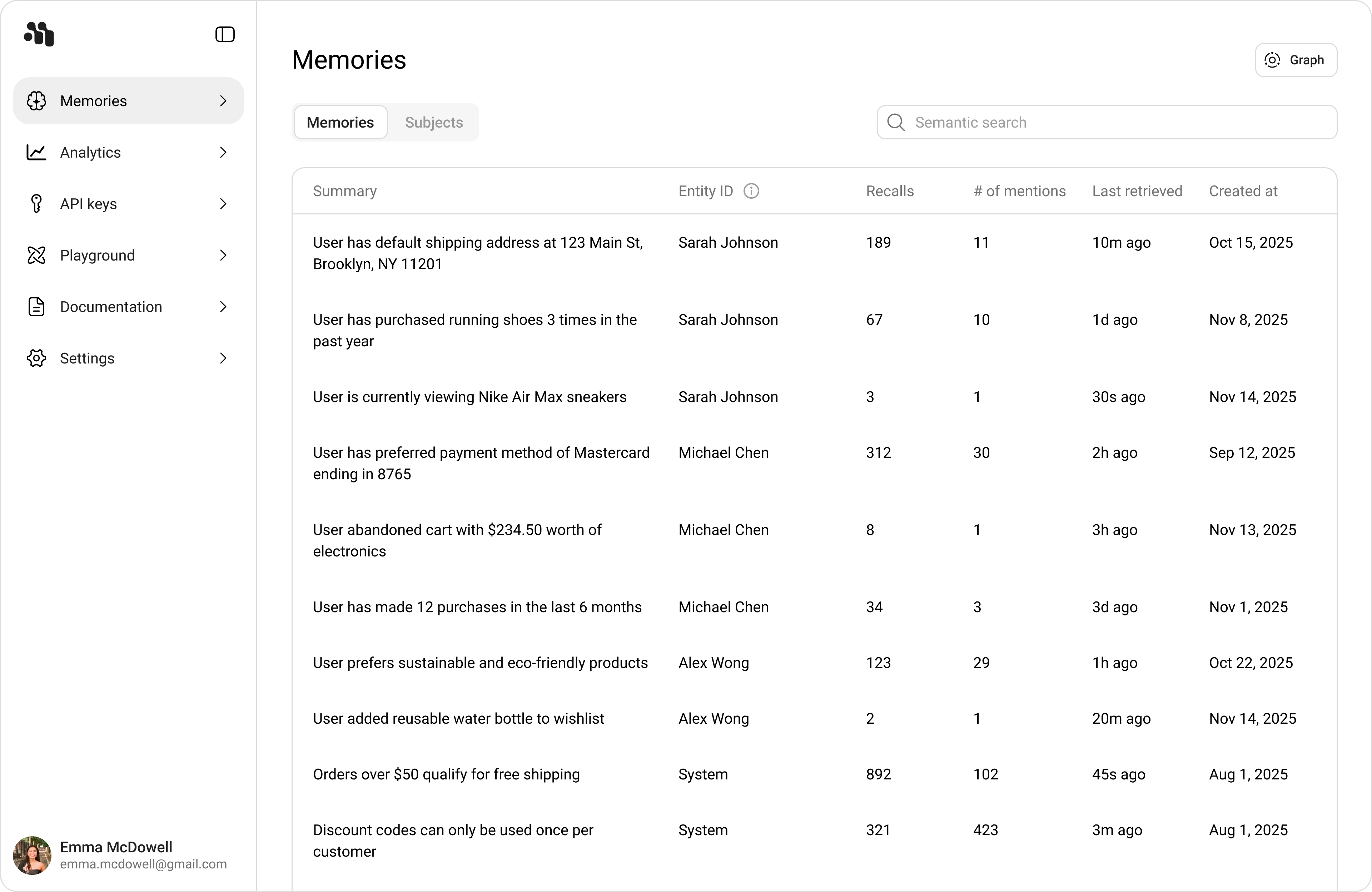Screen dimensions: 1372x892
Task: Click the Analytics chart icon
Action: tap(36, 152)
